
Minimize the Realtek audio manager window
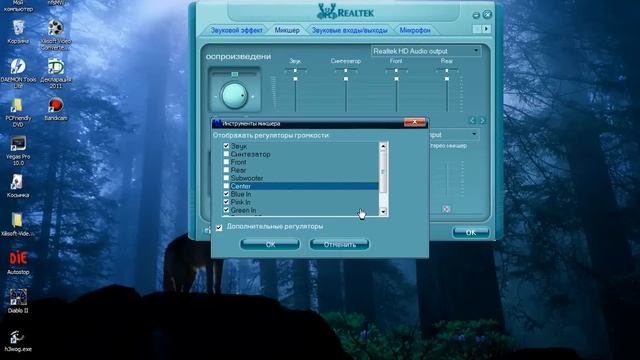(476, 15)
